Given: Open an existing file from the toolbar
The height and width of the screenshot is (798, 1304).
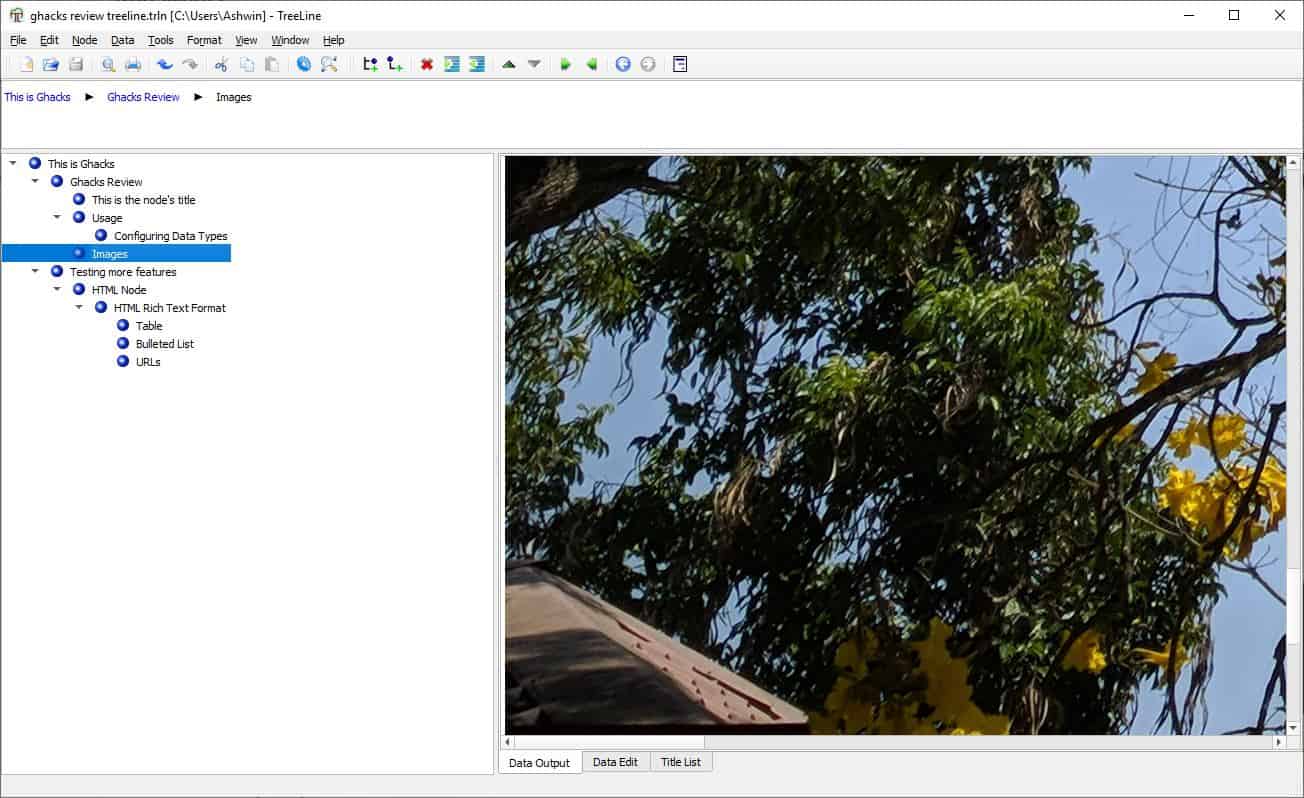Looking at the screenshot, I should 52,63.
